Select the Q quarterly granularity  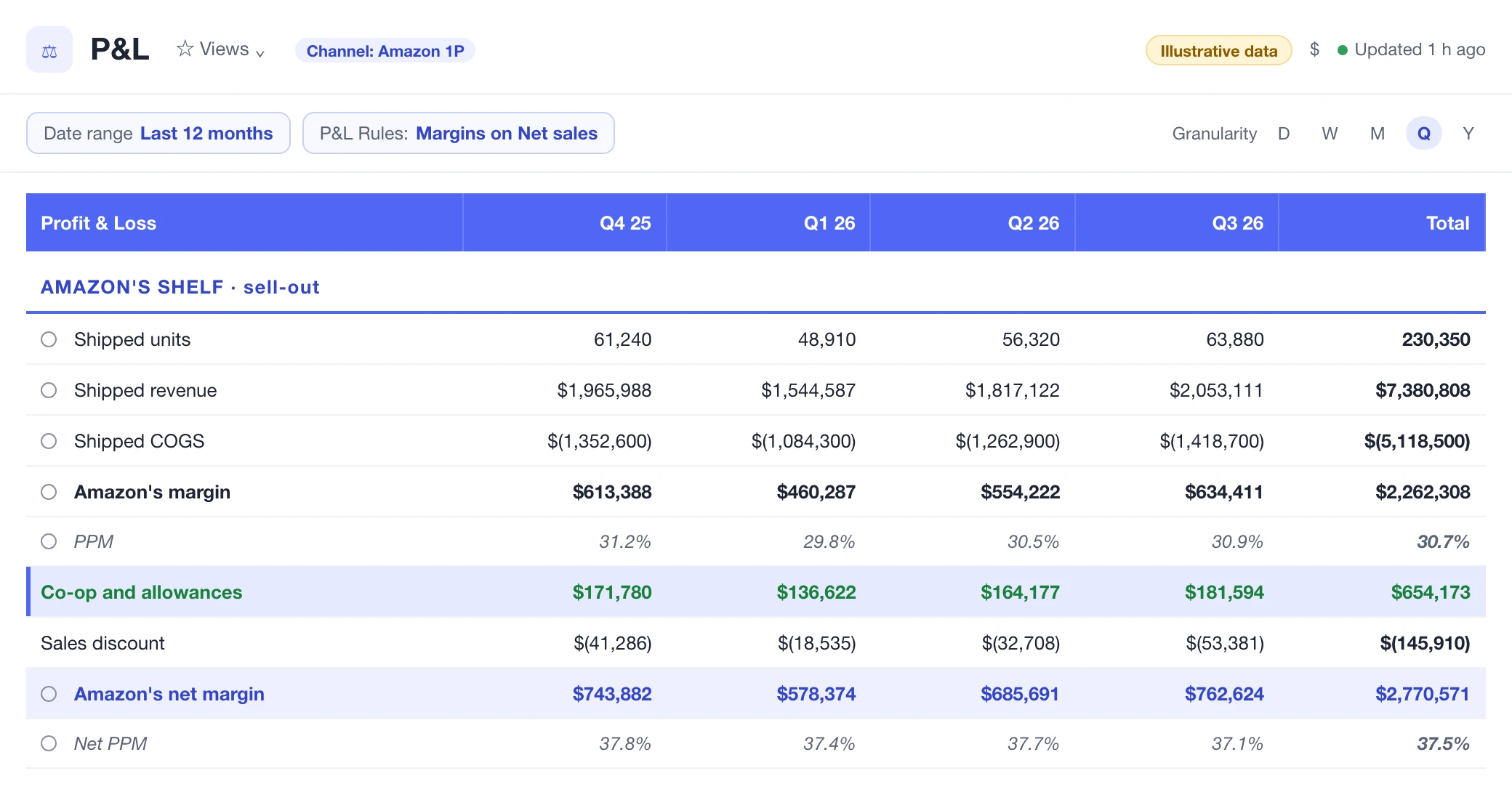coord(1424,134)
